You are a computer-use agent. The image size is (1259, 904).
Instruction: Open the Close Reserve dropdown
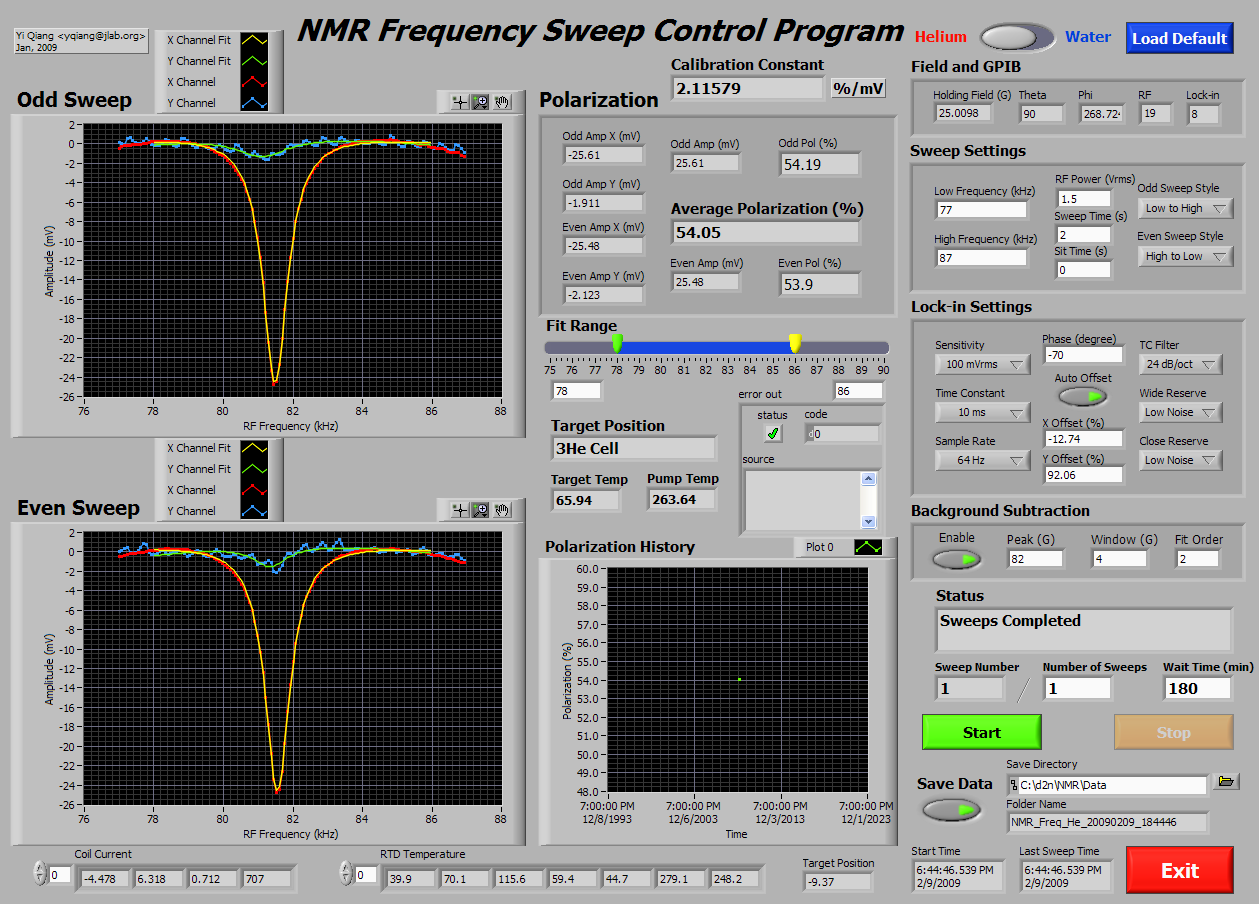click(x=1181, y=460)
